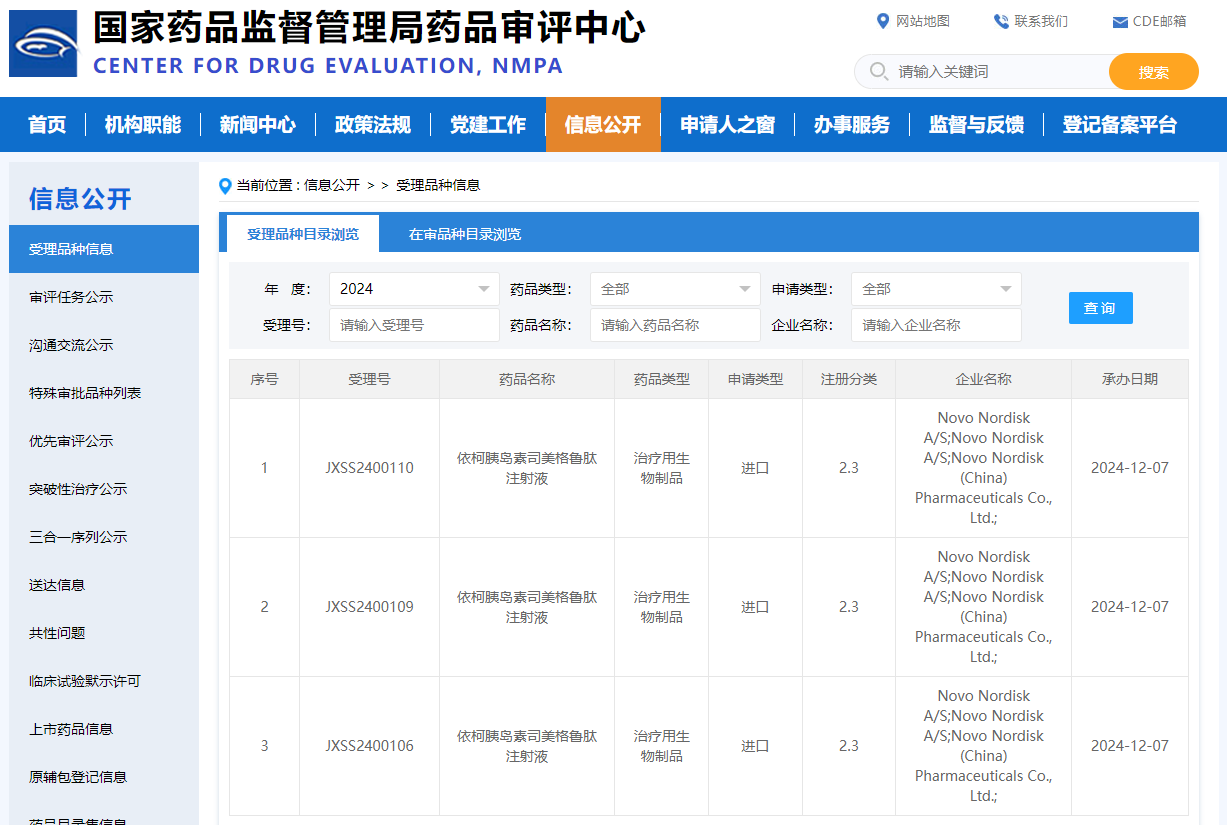The image size is (1227, 825).
Task: Select 送达信息 in the sidebar
Action: (x=104, y=585)
